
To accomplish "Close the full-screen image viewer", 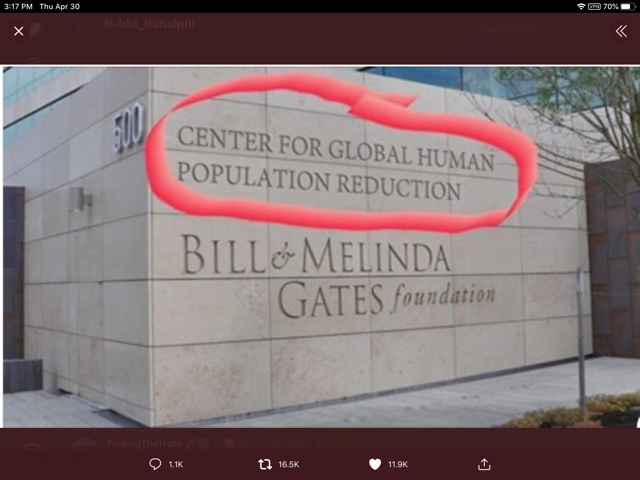I will pos(18,31).
